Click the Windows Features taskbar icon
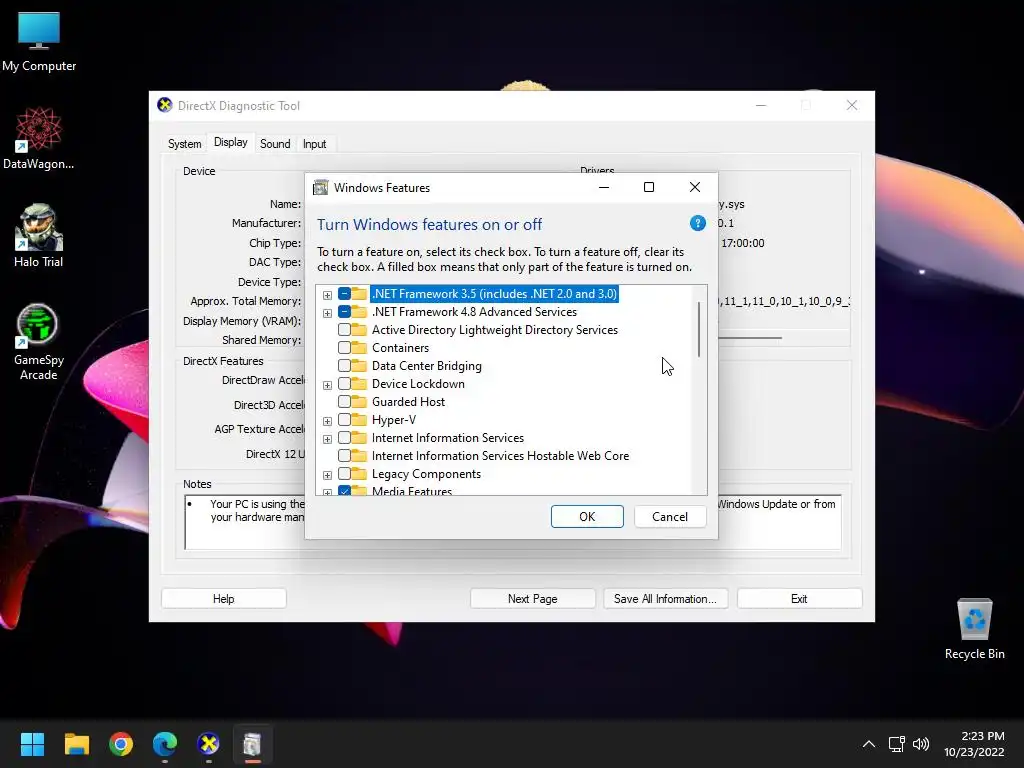The image size is (1024, 768). point(252,744)
